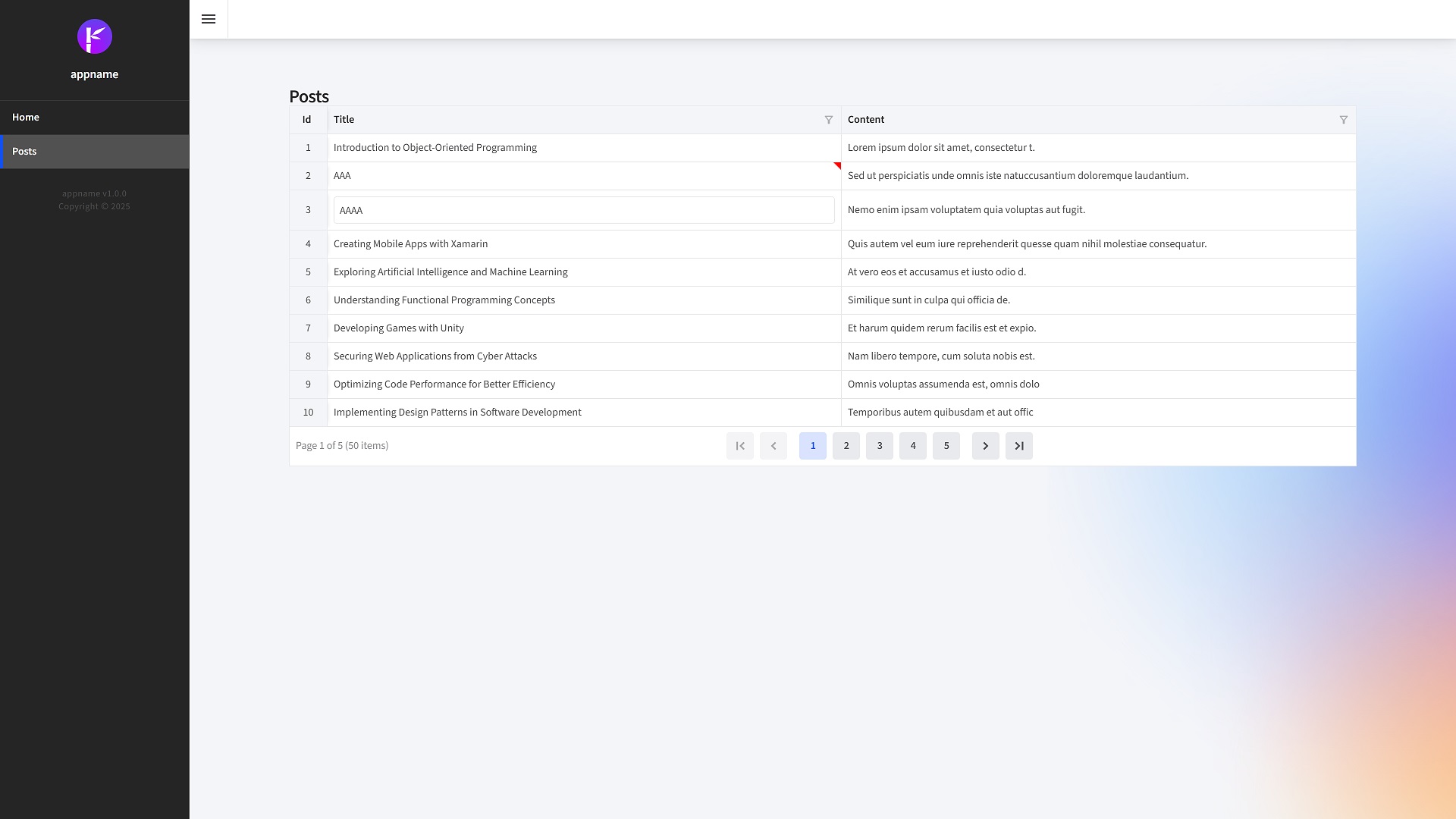
Task: Select "Implementing Design Patterns in Software Development"
Action: [584, 413]
